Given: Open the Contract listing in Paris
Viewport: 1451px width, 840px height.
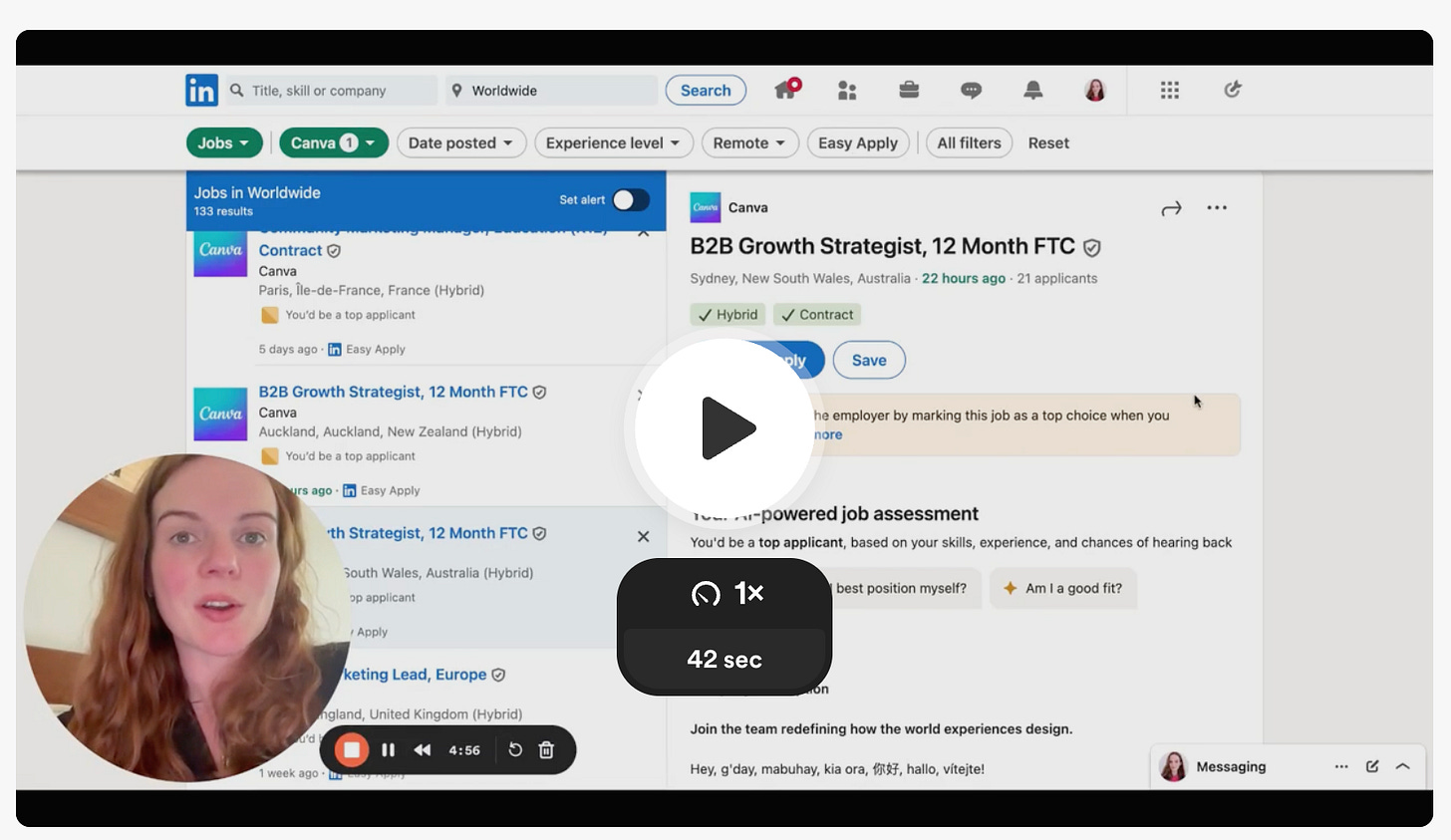Looking at the screenshot, I should point(290,250).
